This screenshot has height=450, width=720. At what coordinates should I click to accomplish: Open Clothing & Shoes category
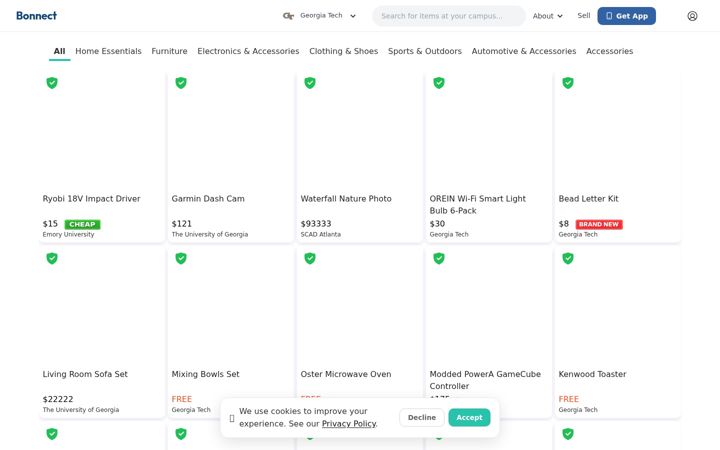(x=343, y=51)
